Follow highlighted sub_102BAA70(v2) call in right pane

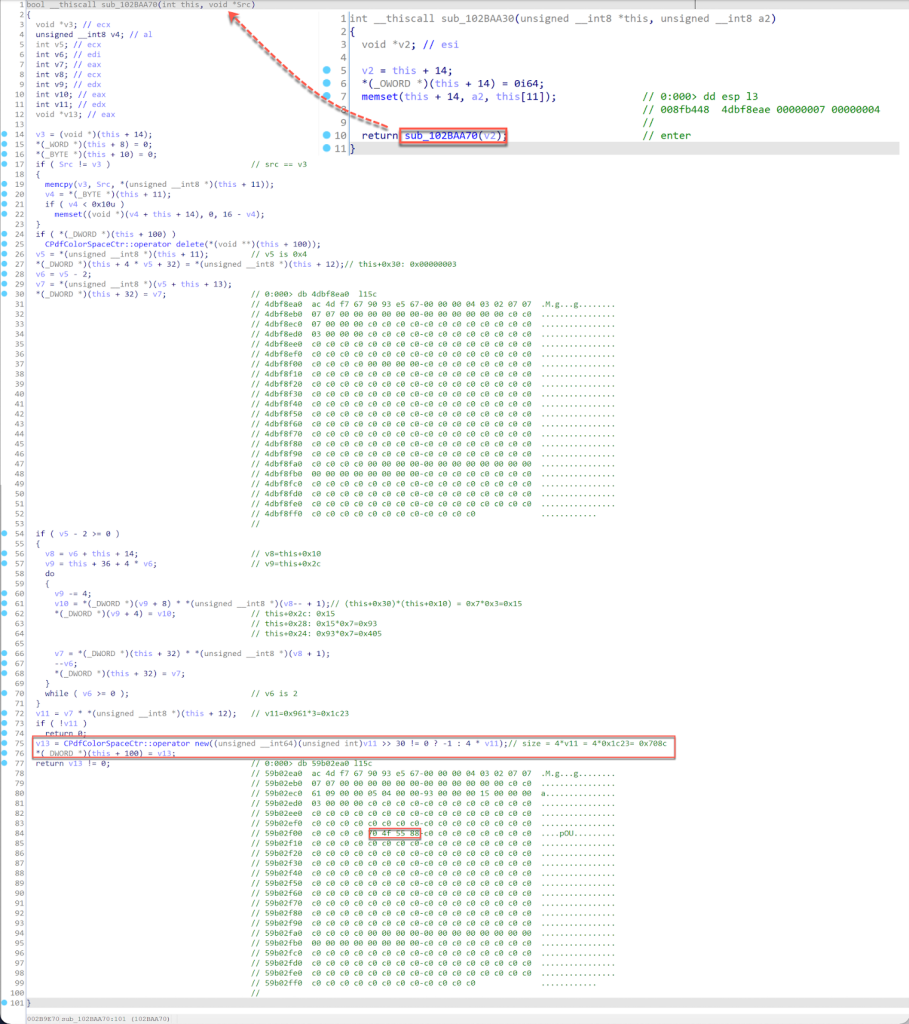(453, 136)
